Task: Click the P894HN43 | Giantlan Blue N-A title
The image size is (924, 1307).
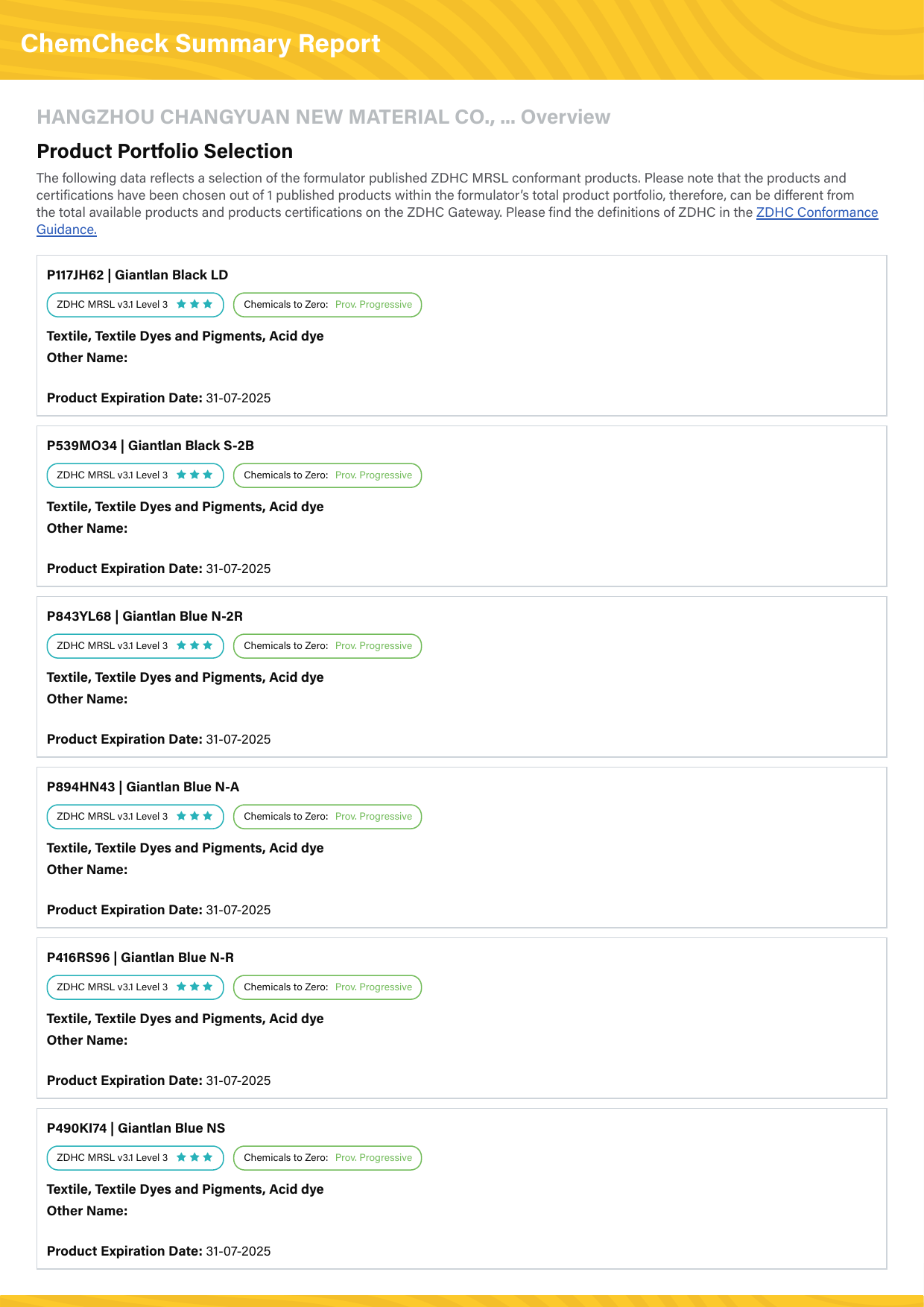Action: (x=143, y=787)
